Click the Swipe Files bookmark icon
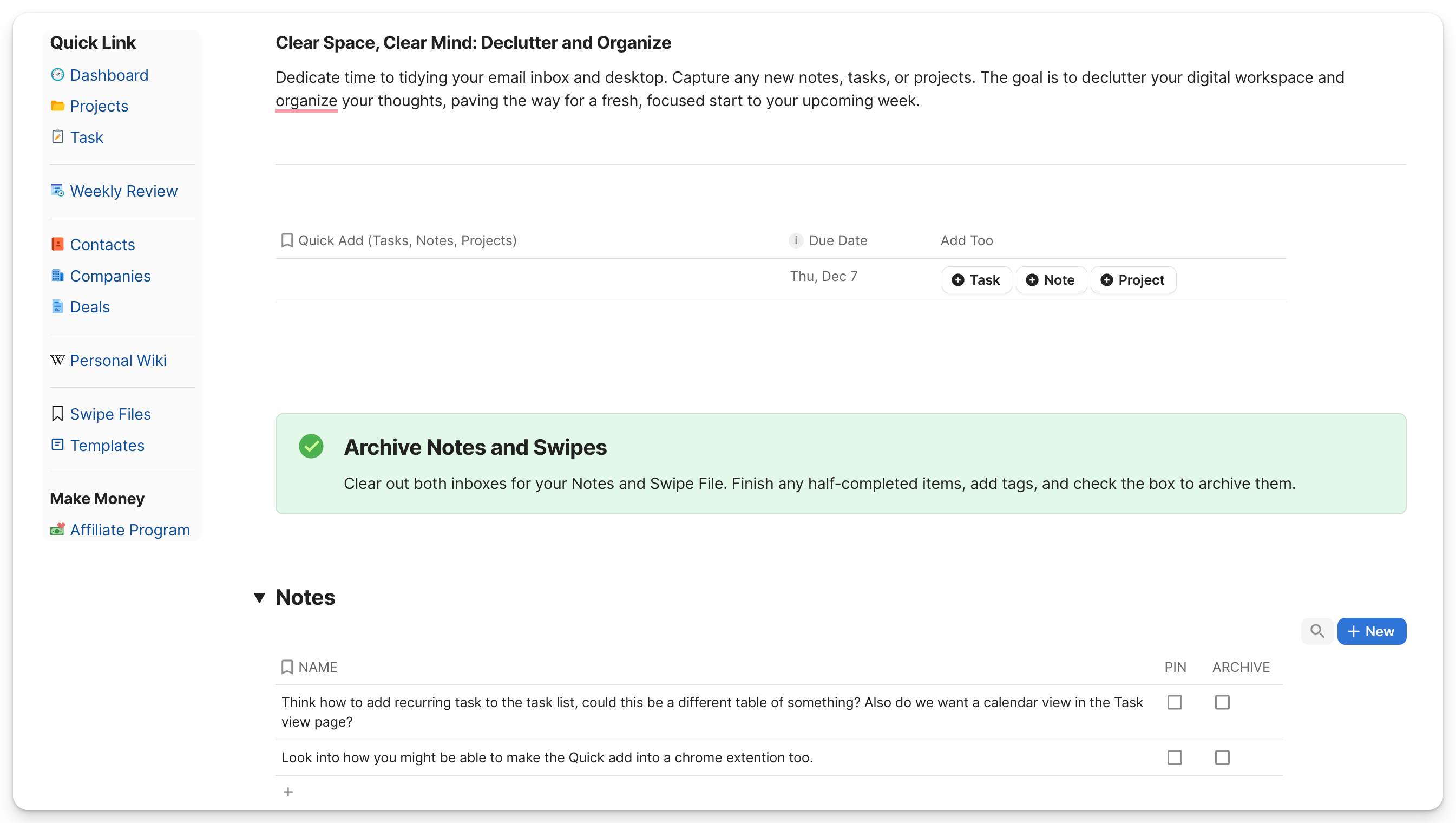 (57, 414)
